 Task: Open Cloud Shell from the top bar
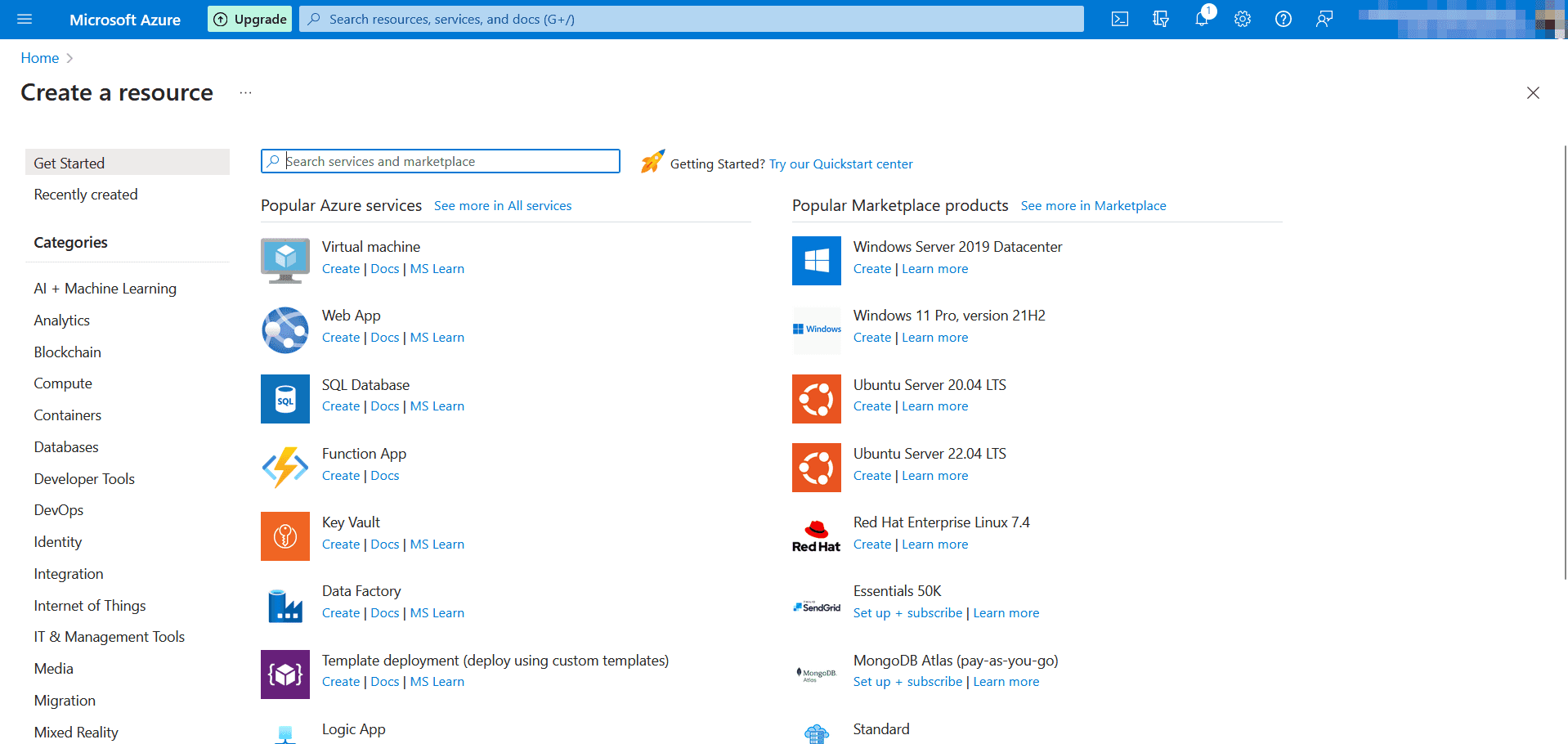pyautogui.click(x=1119, y=18)
